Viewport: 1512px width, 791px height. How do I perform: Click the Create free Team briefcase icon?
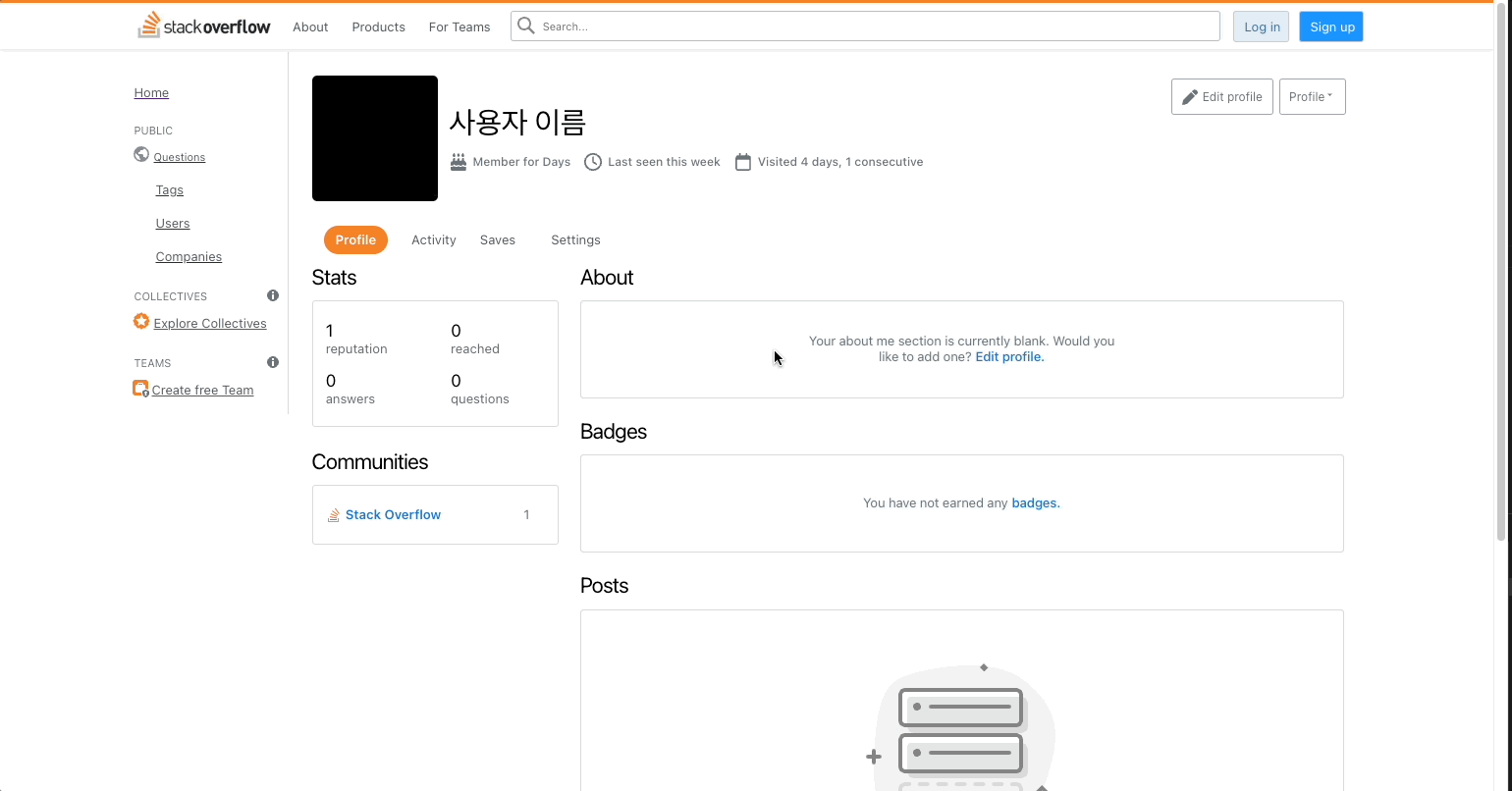[x=141, y=389]
